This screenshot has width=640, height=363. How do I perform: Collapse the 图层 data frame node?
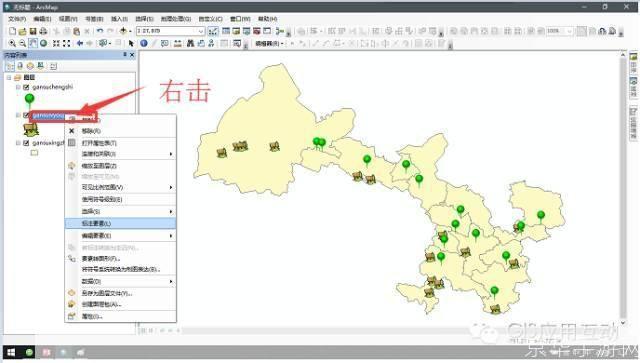pos(9,78)
